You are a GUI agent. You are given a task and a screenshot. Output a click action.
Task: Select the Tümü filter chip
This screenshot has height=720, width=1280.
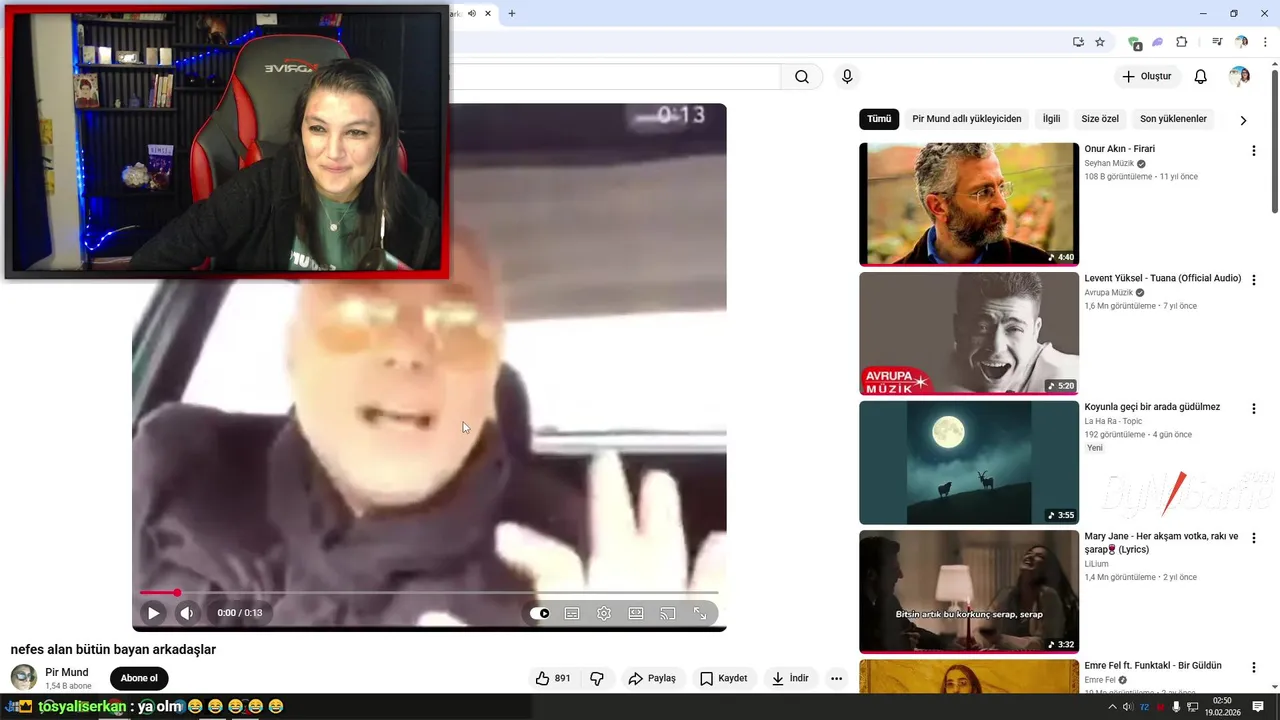pos(879,119)
